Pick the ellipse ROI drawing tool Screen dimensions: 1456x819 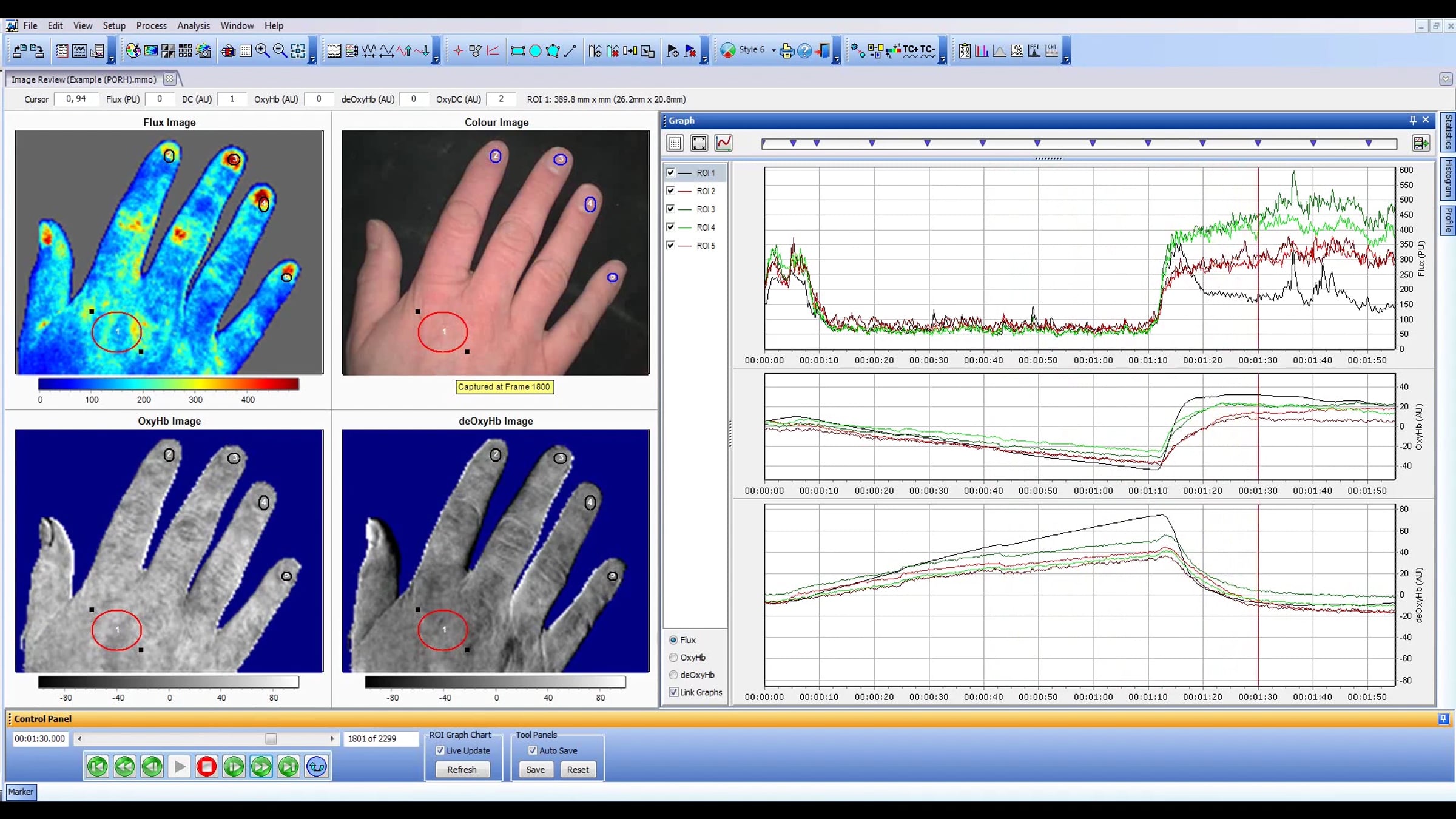tap(535, 51)
